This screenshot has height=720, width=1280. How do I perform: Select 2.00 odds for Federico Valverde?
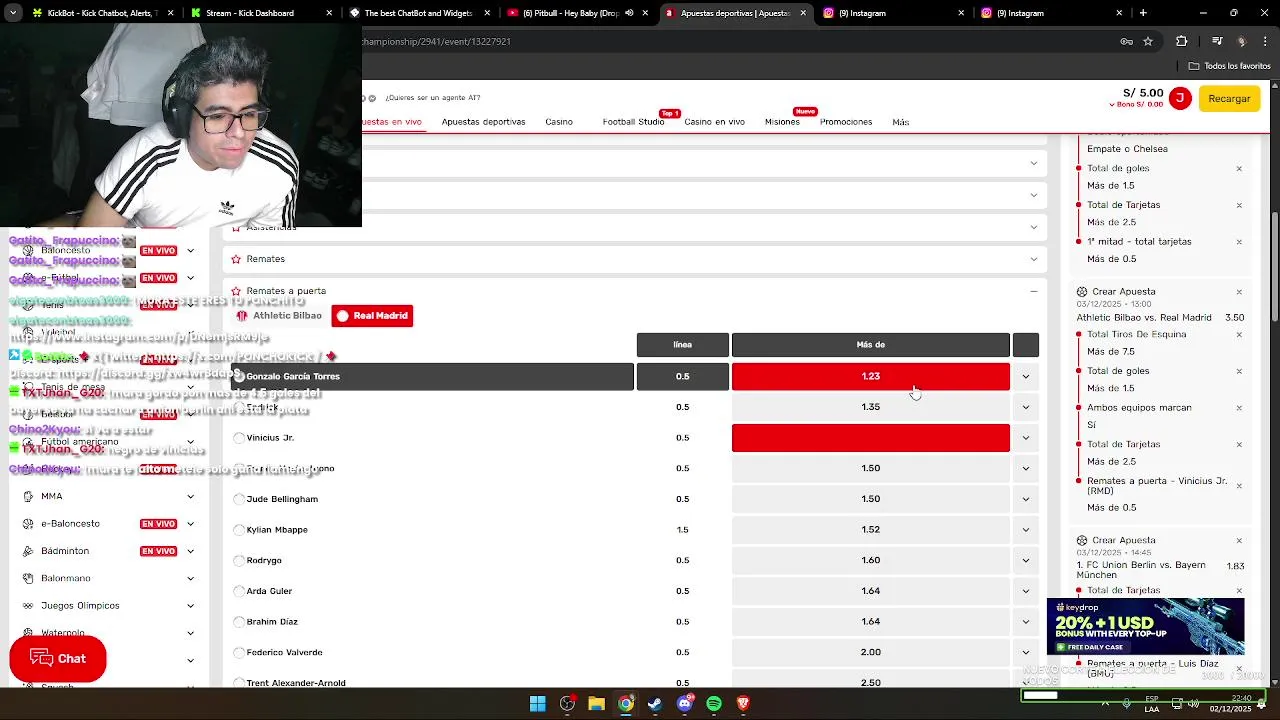pyautogui.click(x=870, y=652)
